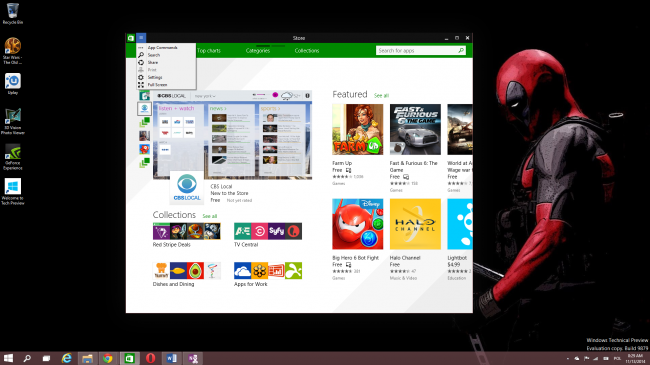Image resolution: width=650 pixels, height=365 pixels.
Task: Click the magnifier icon beside Search menu entry
Action: coord(141,55)
